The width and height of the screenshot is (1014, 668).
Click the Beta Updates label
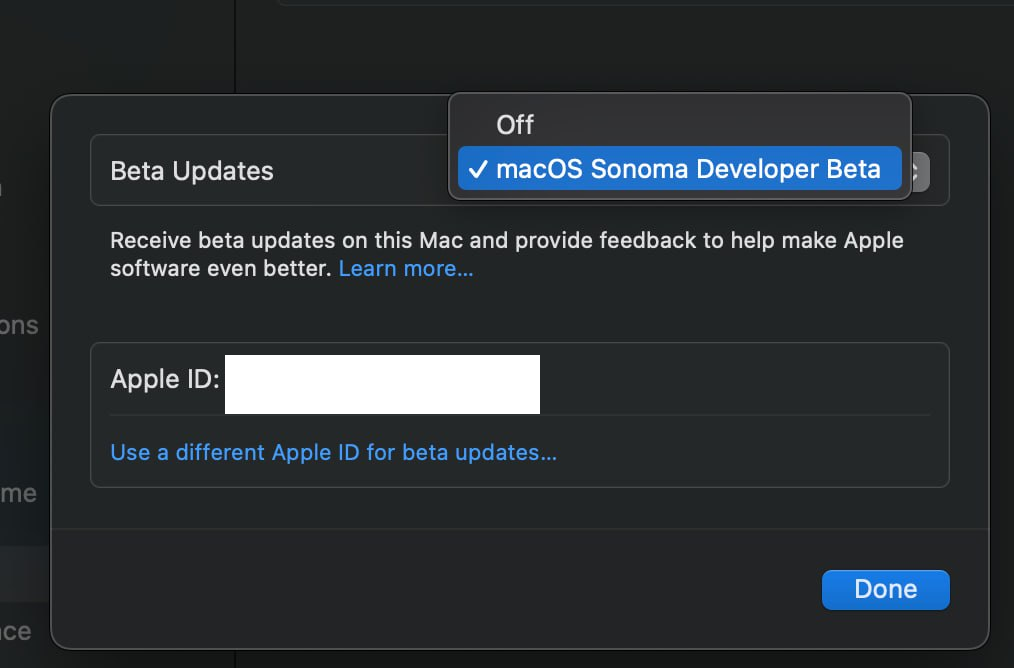[x=192, y=171]
